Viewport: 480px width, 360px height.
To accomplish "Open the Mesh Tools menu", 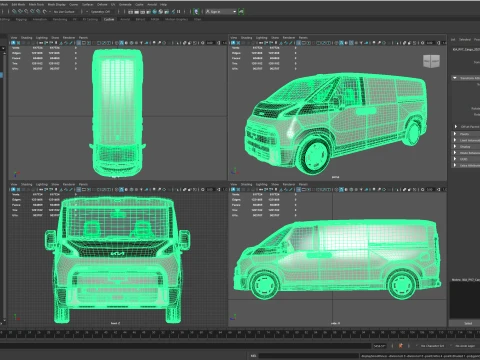I will tap(36, 4).
